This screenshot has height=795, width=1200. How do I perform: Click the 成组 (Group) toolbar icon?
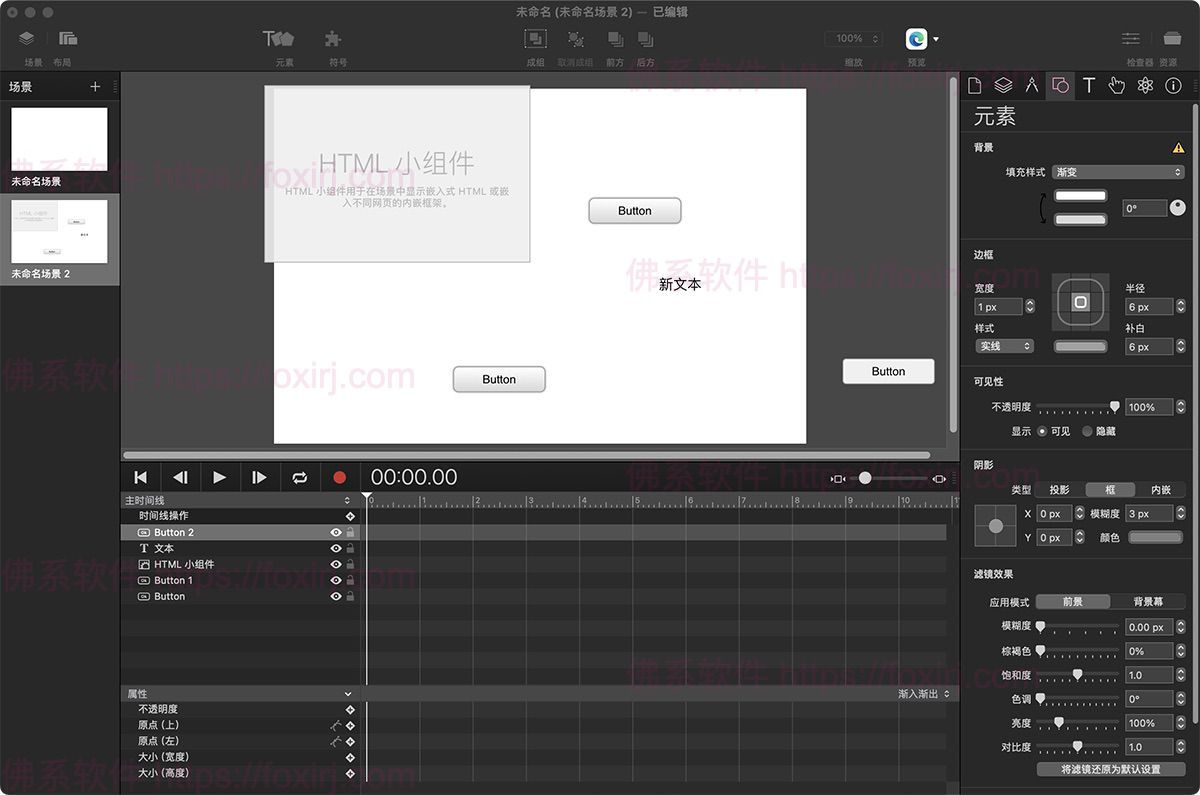pyautogui.click(x=536, y=40)
